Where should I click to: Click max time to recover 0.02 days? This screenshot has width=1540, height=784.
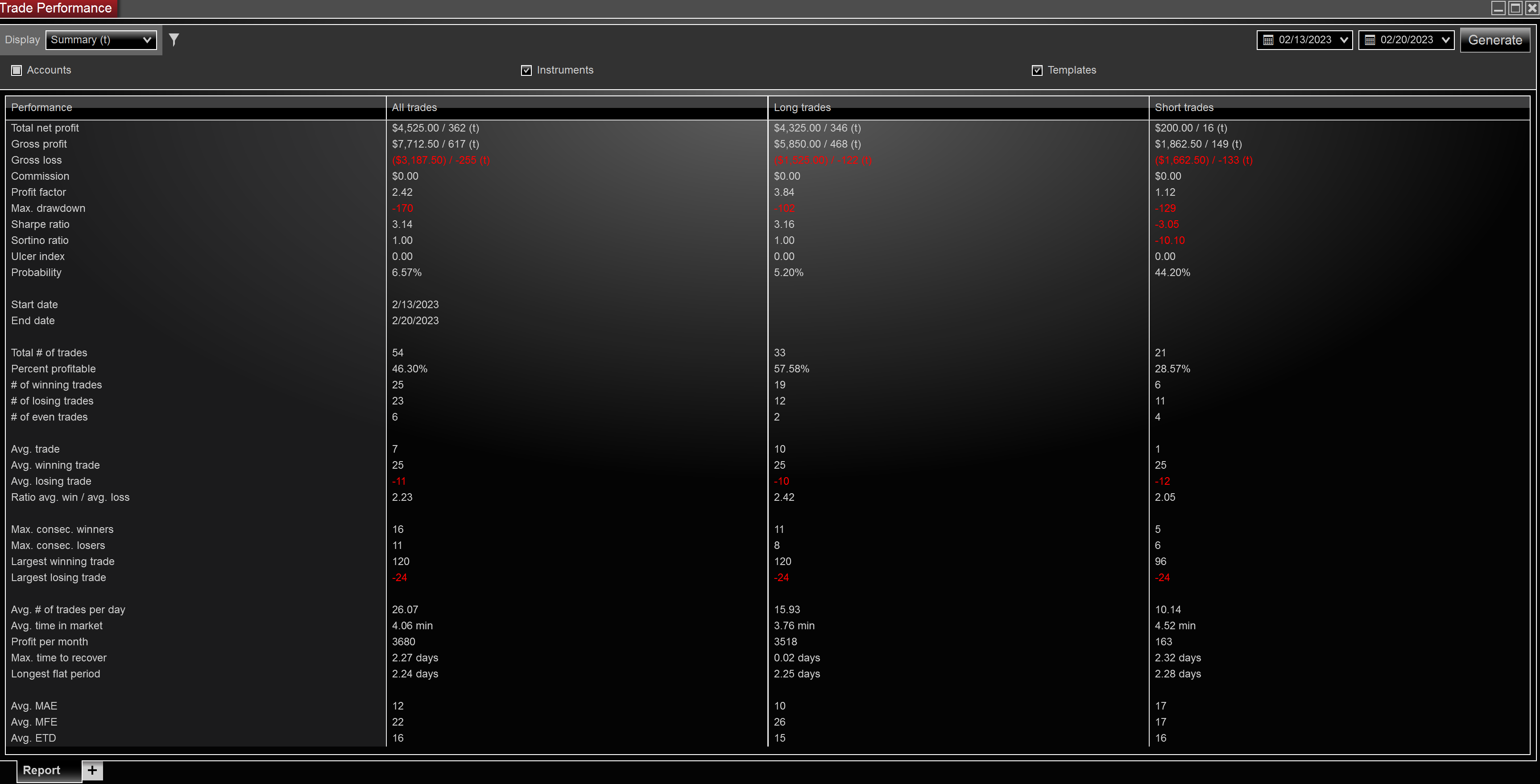coord(797,658)
